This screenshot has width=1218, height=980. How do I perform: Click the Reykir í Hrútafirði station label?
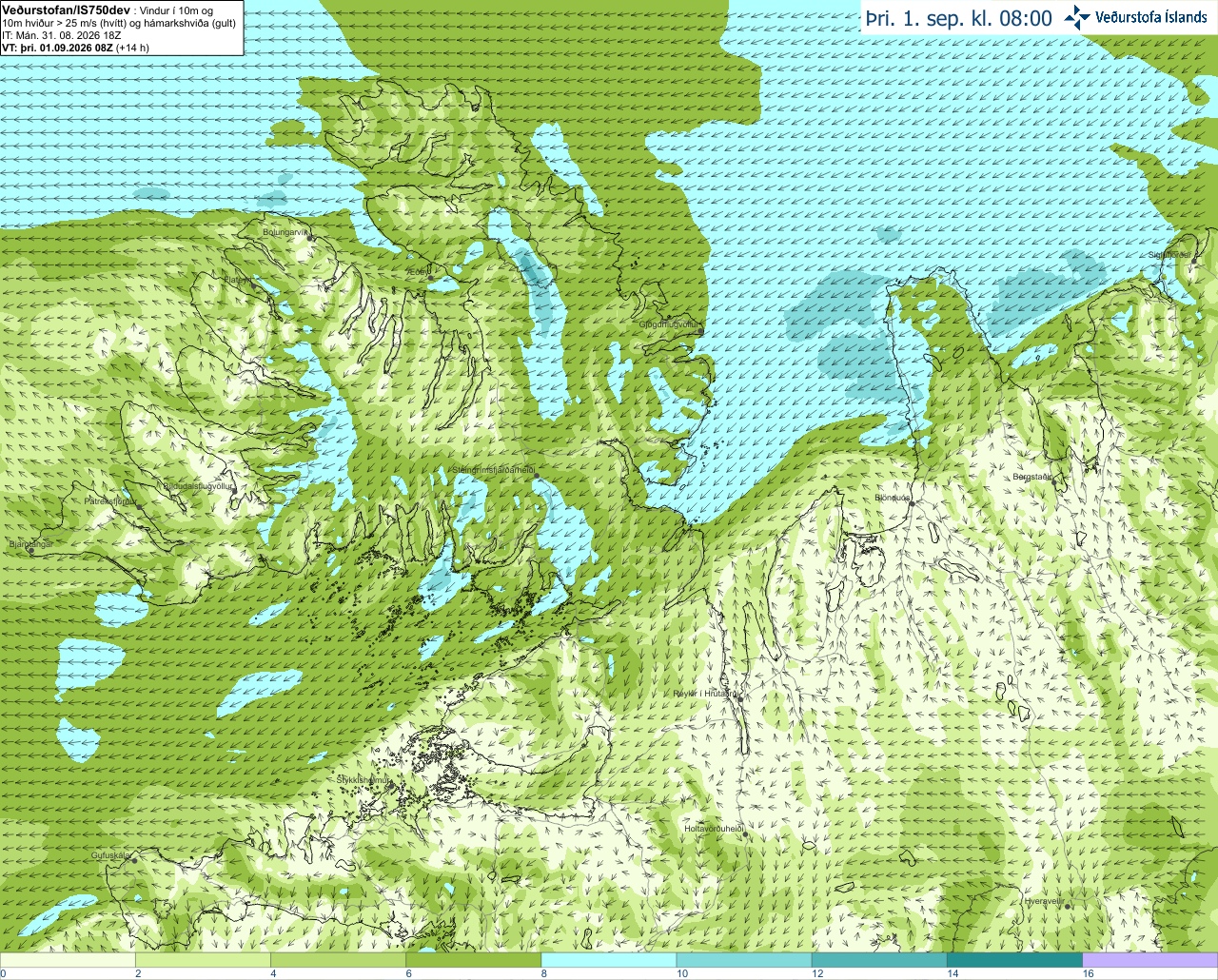706,694
